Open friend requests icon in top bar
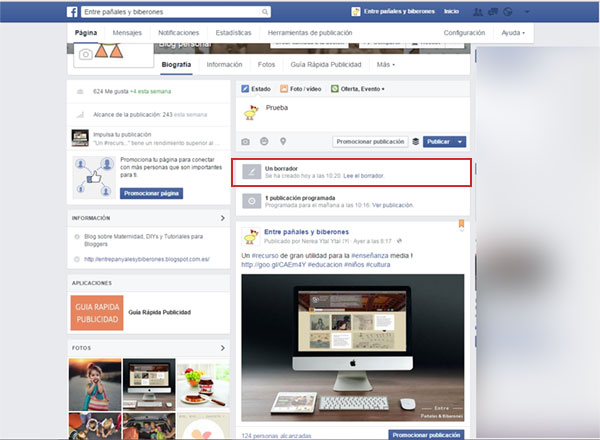Screen dimensions: 600x440 tap(478, 12)
